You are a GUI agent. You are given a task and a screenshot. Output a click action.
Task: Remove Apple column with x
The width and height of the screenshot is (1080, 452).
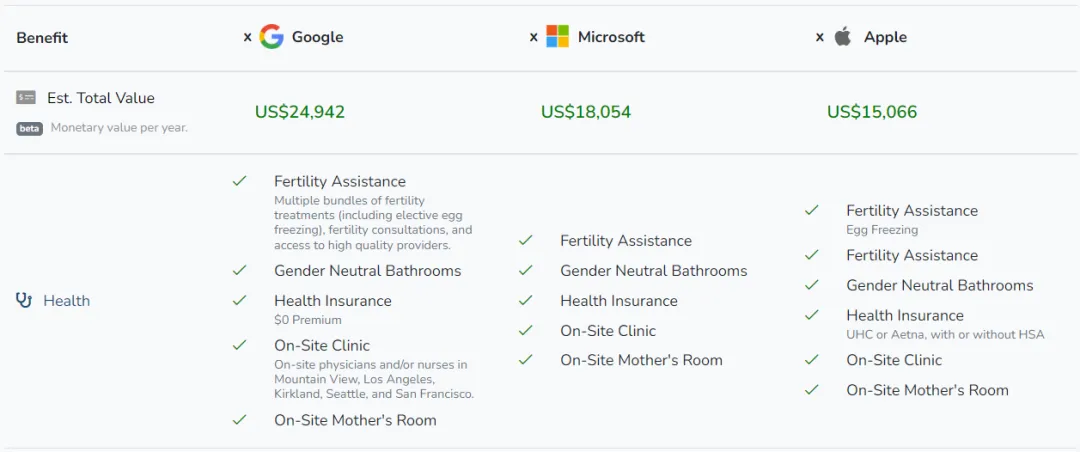(819, 37)
